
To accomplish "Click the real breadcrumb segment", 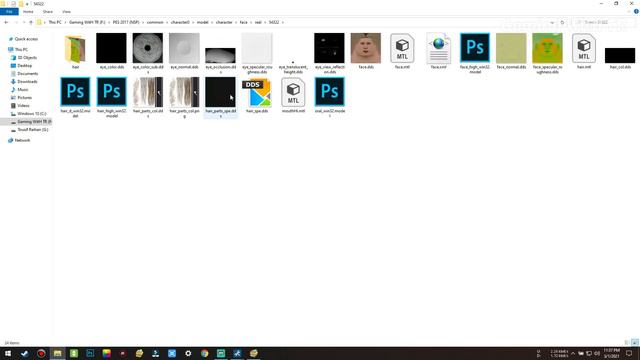I will [x=258, y=22].
